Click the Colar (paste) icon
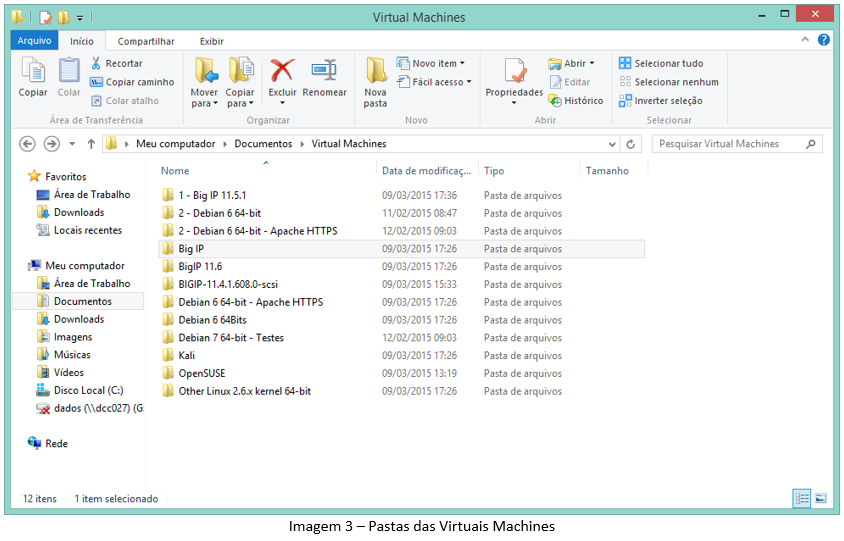Image resolution: width=844 pixels, height=541 pixels. [x=69, y=72]
